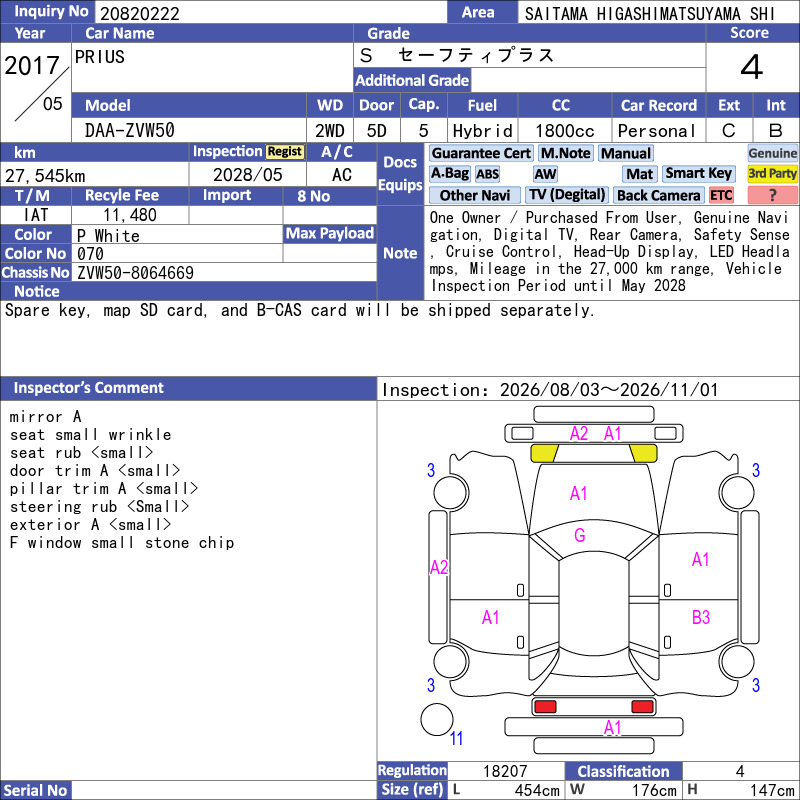Click the Smart Key equipment badge
800x800 pixels.
[x=698, y=173]
